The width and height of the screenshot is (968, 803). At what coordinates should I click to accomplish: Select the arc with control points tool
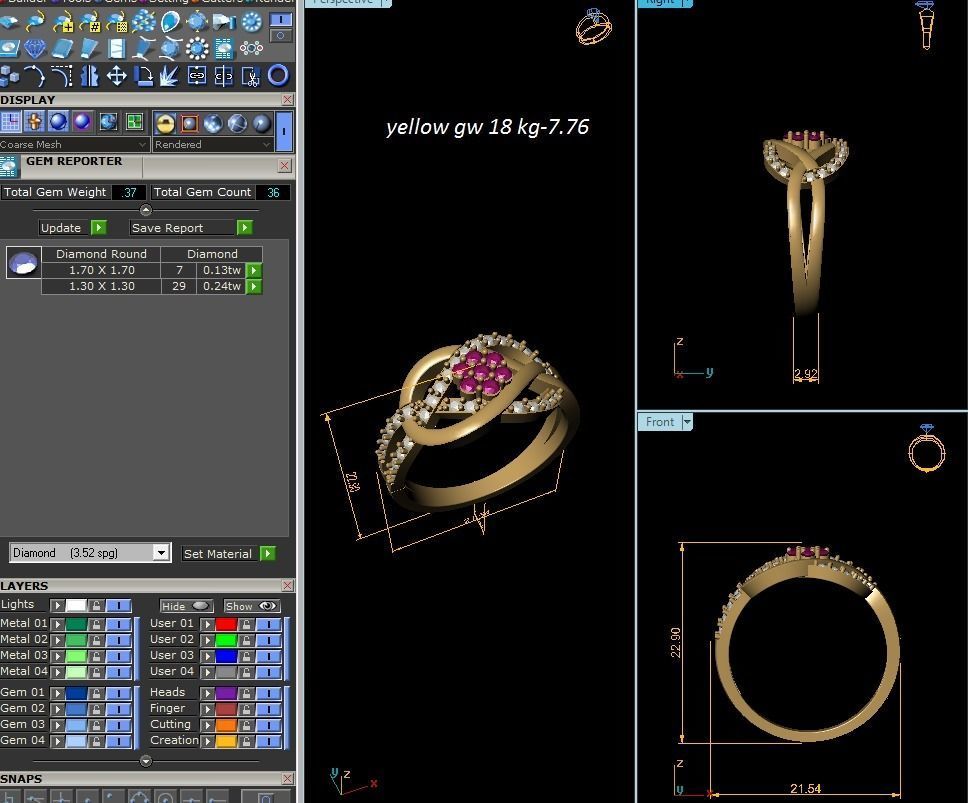coord(36,75)
